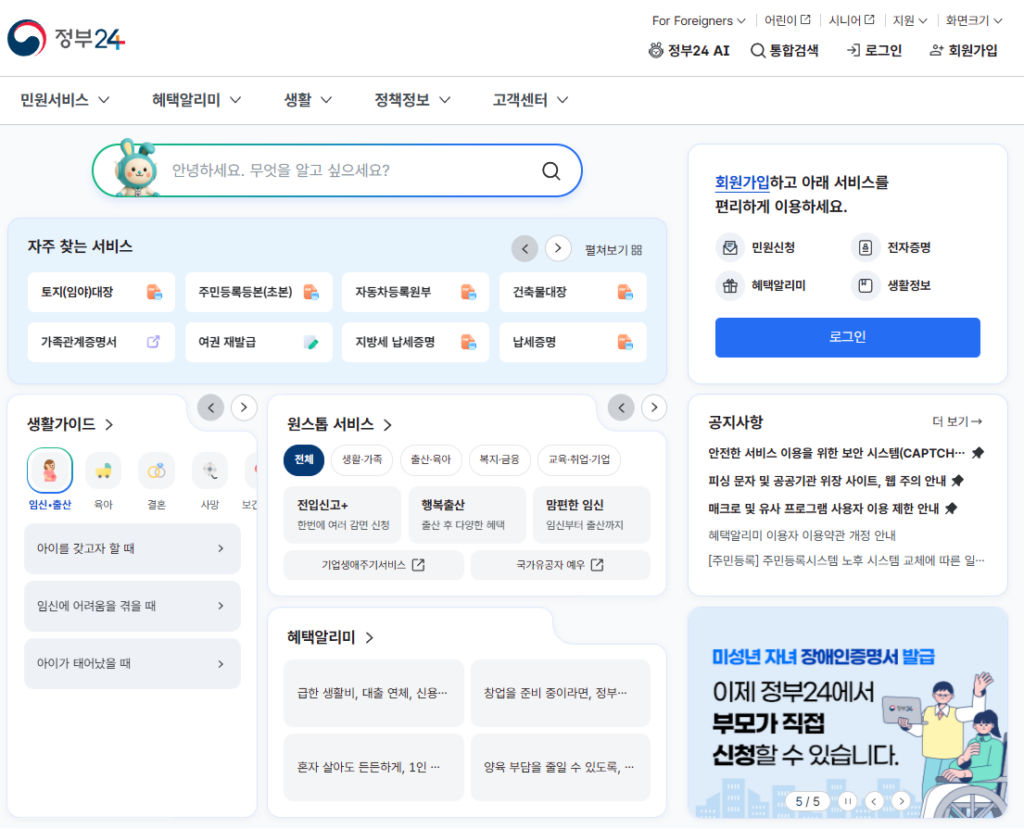Pause the banner slideshow
This screenshot has height=829, width=1024.
point(847,801)
